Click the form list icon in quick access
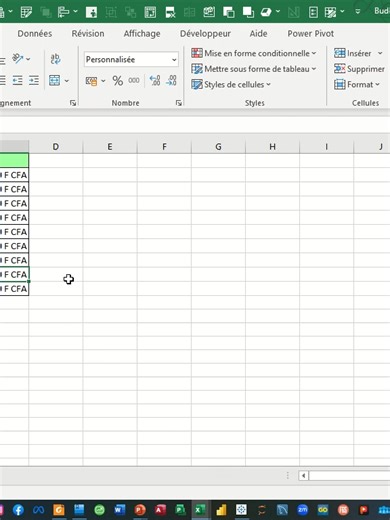This screenshot has width=390, height=520. click(x=313, y=12)
